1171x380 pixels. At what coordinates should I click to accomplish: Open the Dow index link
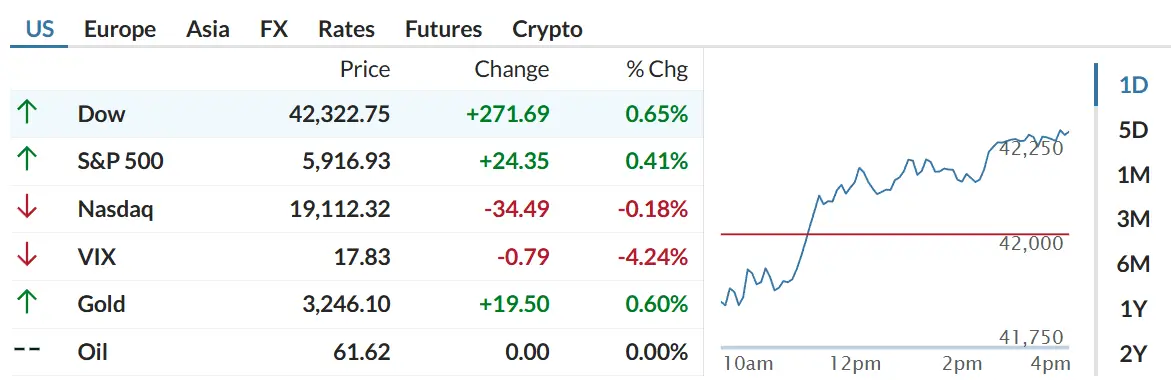click(x=102, y=114)
